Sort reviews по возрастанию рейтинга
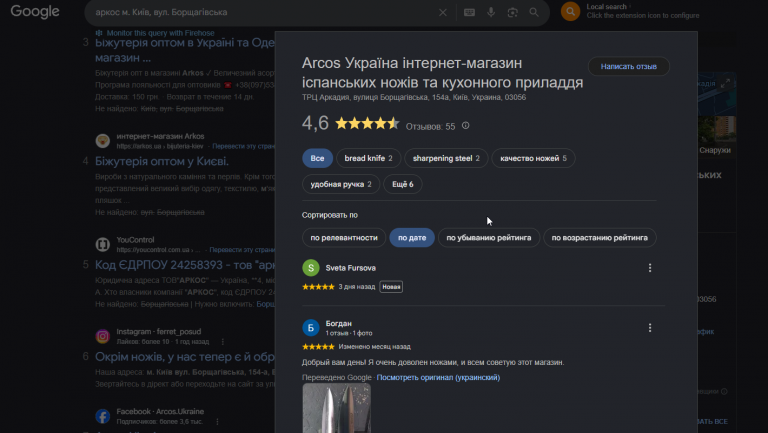 [x=600, y=238]
